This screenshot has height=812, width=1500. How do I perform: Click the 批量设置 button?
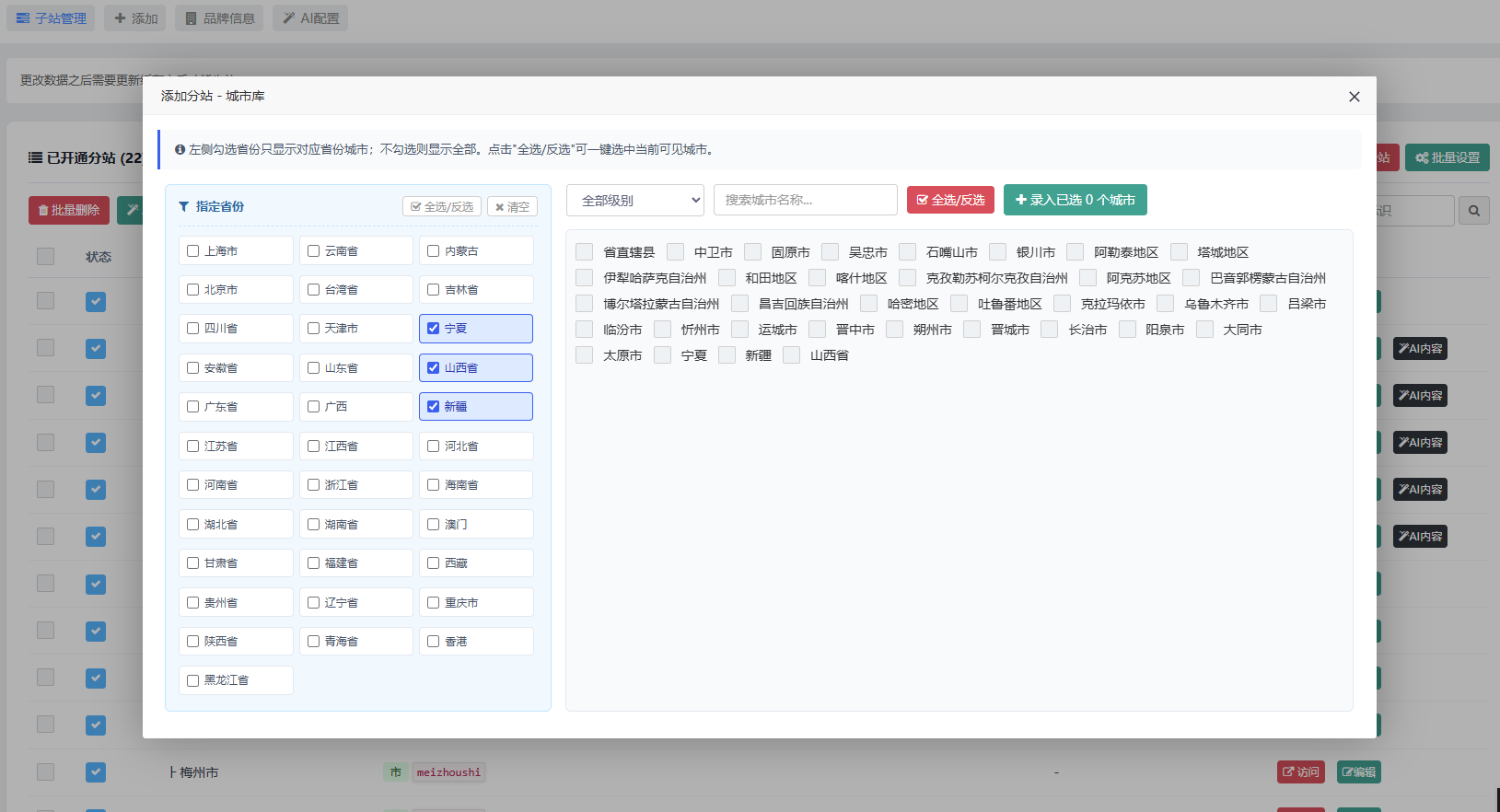[x=1448, y=157]
